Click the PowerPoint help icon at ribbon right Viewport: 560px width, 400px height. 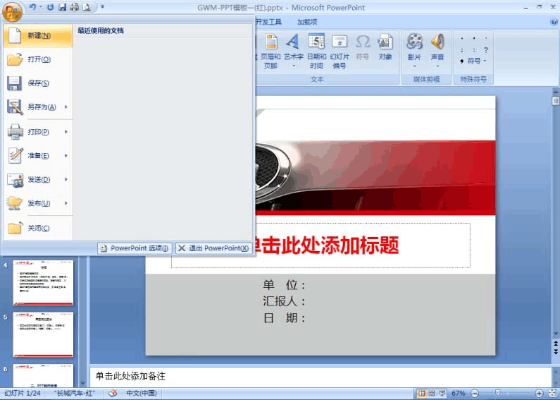point(554,22)
